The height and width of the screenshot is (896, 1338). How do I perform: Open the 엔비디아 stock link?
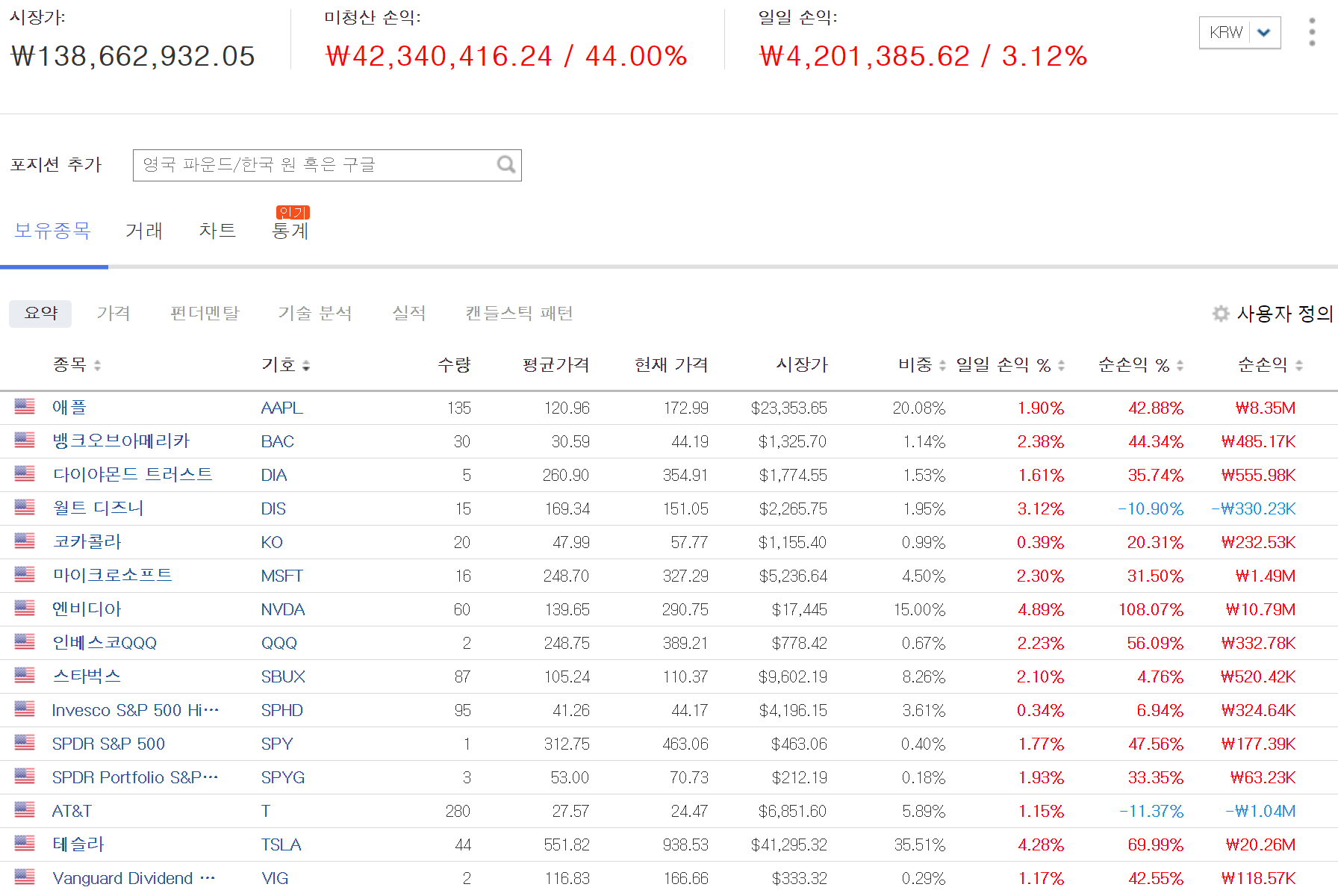tap(87, 609)
